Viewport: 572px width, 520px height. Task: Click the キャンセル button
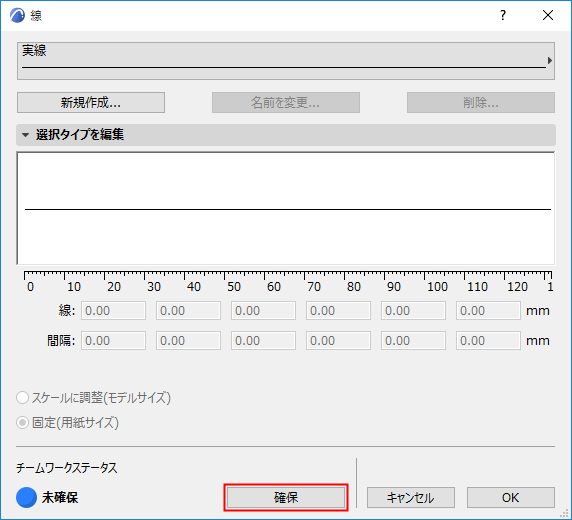pos(411,497)
